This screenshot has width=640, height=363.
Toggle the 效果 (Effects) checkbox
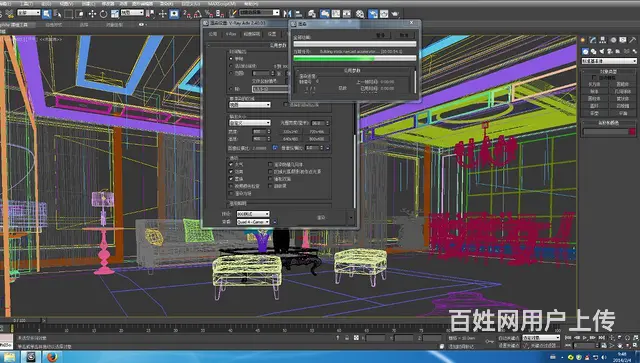(x=231, y=171)
